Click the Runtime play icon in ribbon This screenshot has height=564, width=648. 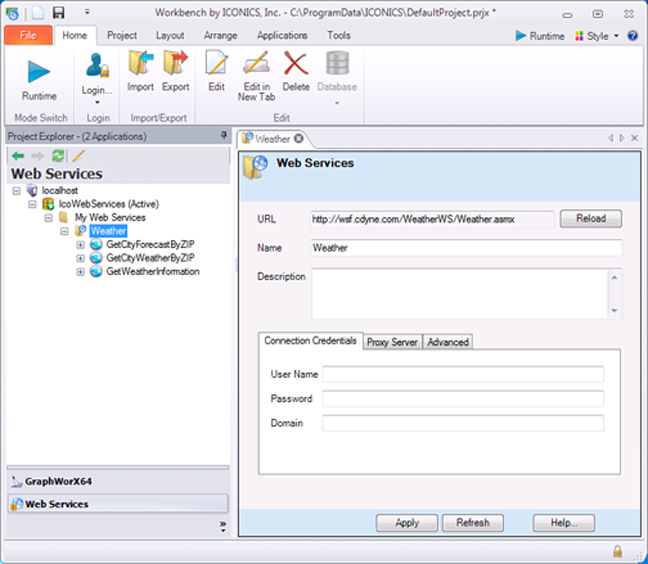tap(39, 72)
